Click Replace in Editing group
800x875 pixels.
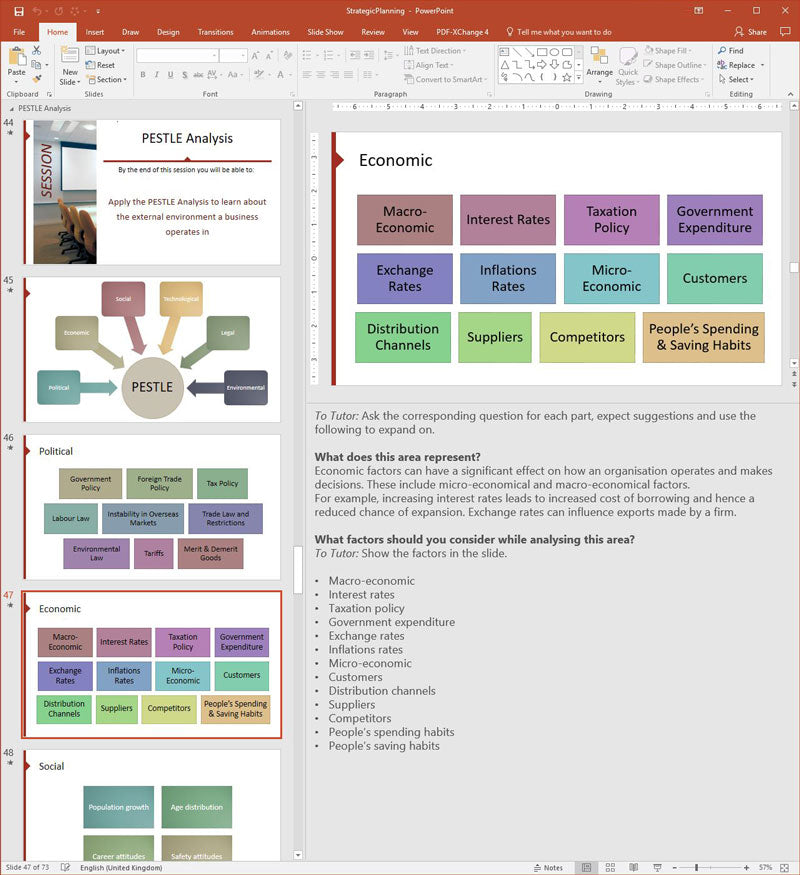pyautogui.click(x=737, y=65)
